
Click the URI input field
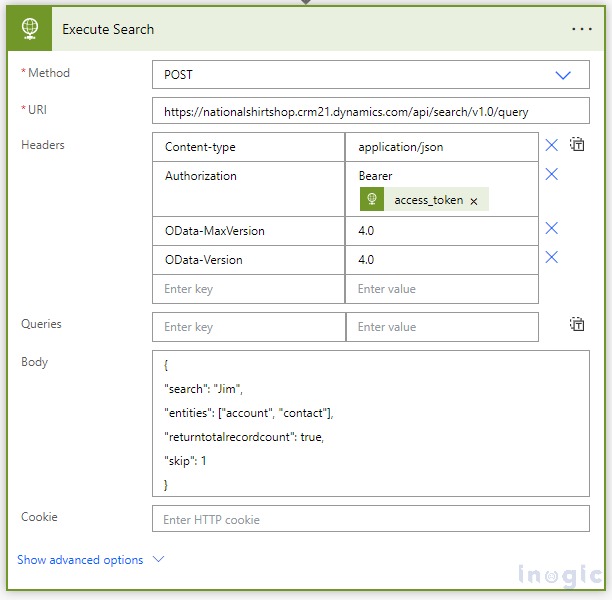(370, 110)
